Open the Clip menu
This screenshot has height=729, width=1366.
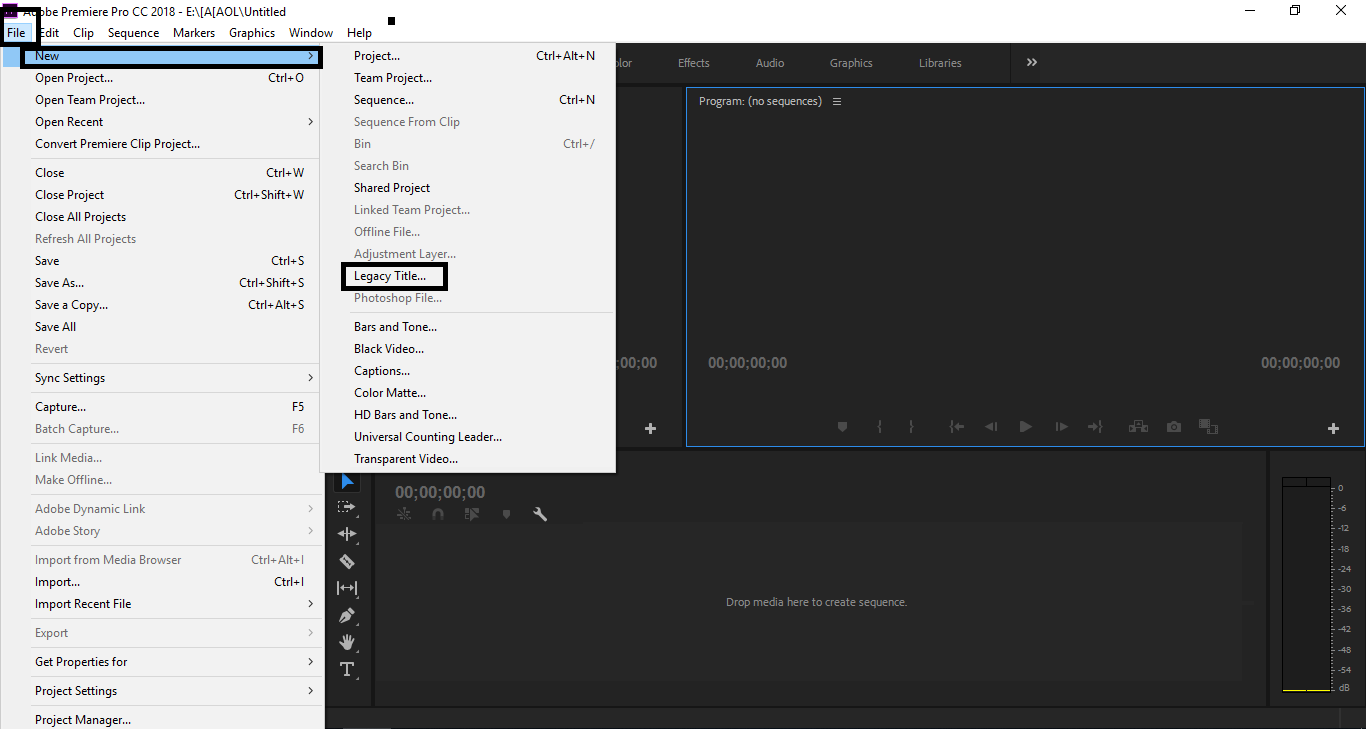tap(84, 33)
